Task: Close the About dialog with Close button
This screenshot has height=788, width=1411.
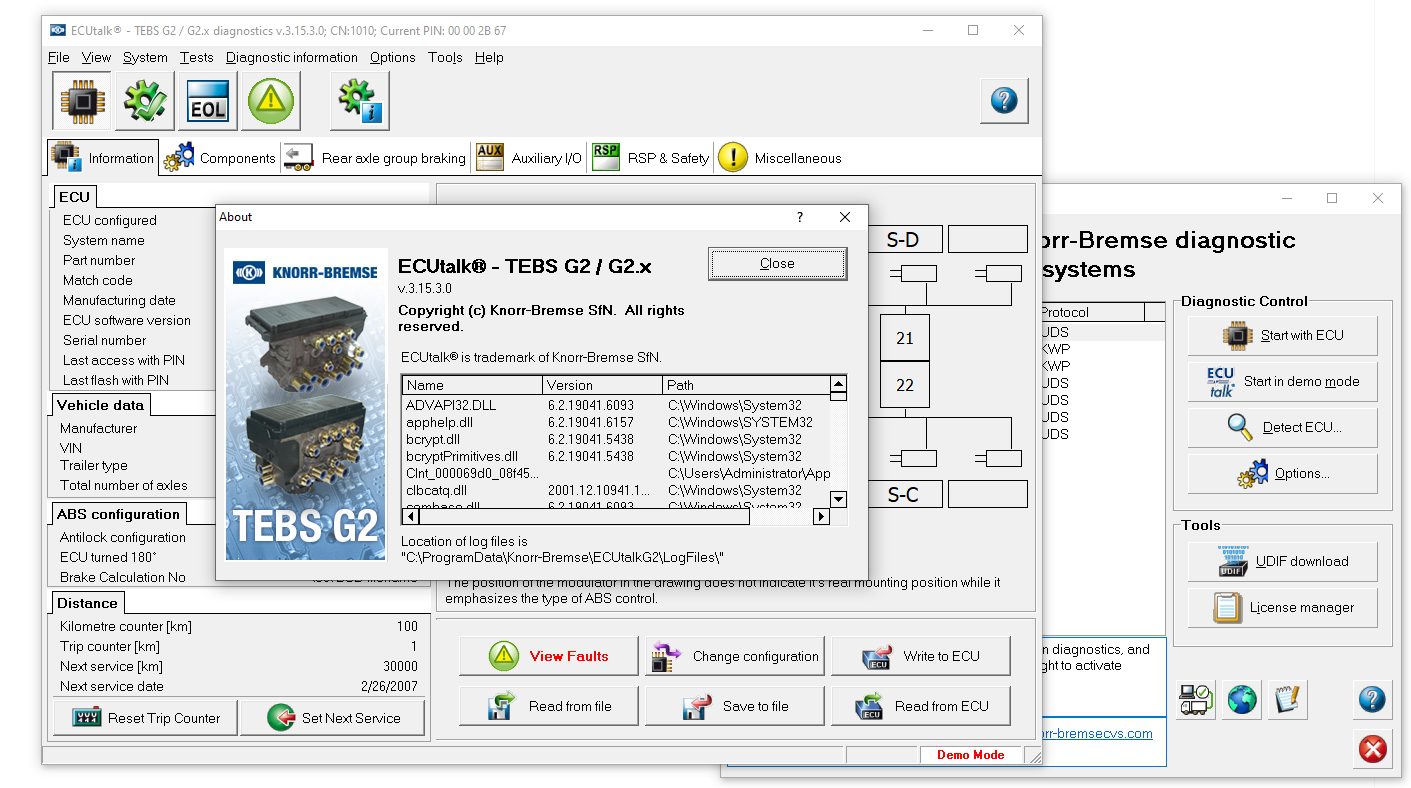Action: [x=777, y=264]
